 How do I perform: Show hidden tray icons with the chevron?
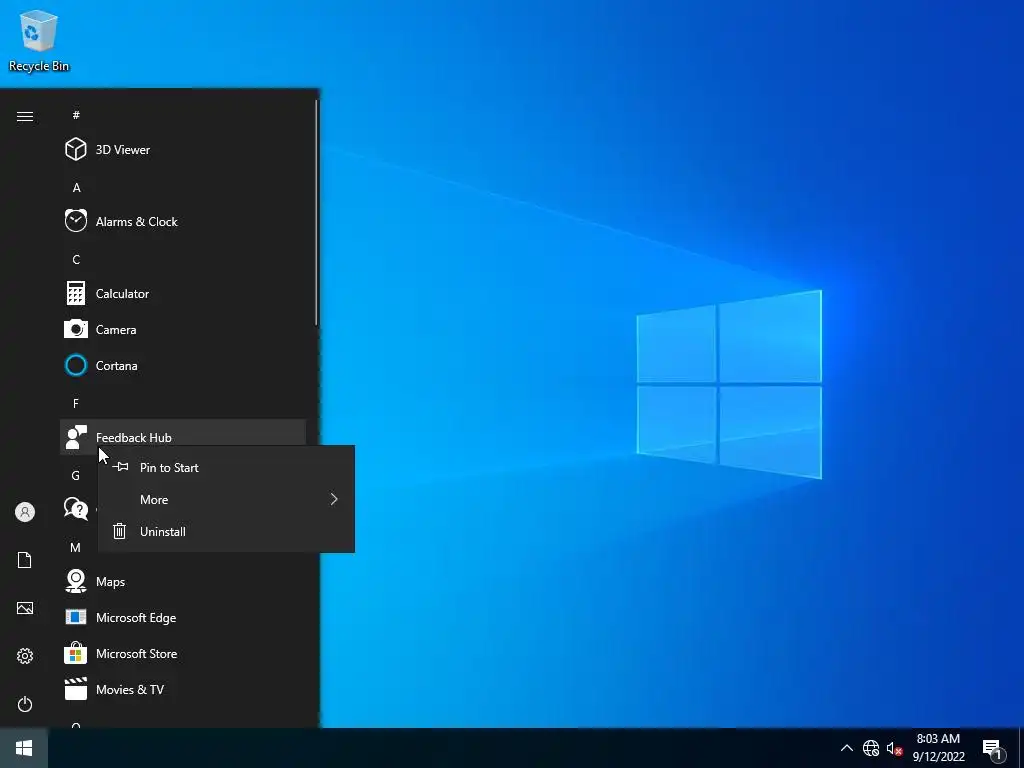pyautogui.click(x=846, y=748)
